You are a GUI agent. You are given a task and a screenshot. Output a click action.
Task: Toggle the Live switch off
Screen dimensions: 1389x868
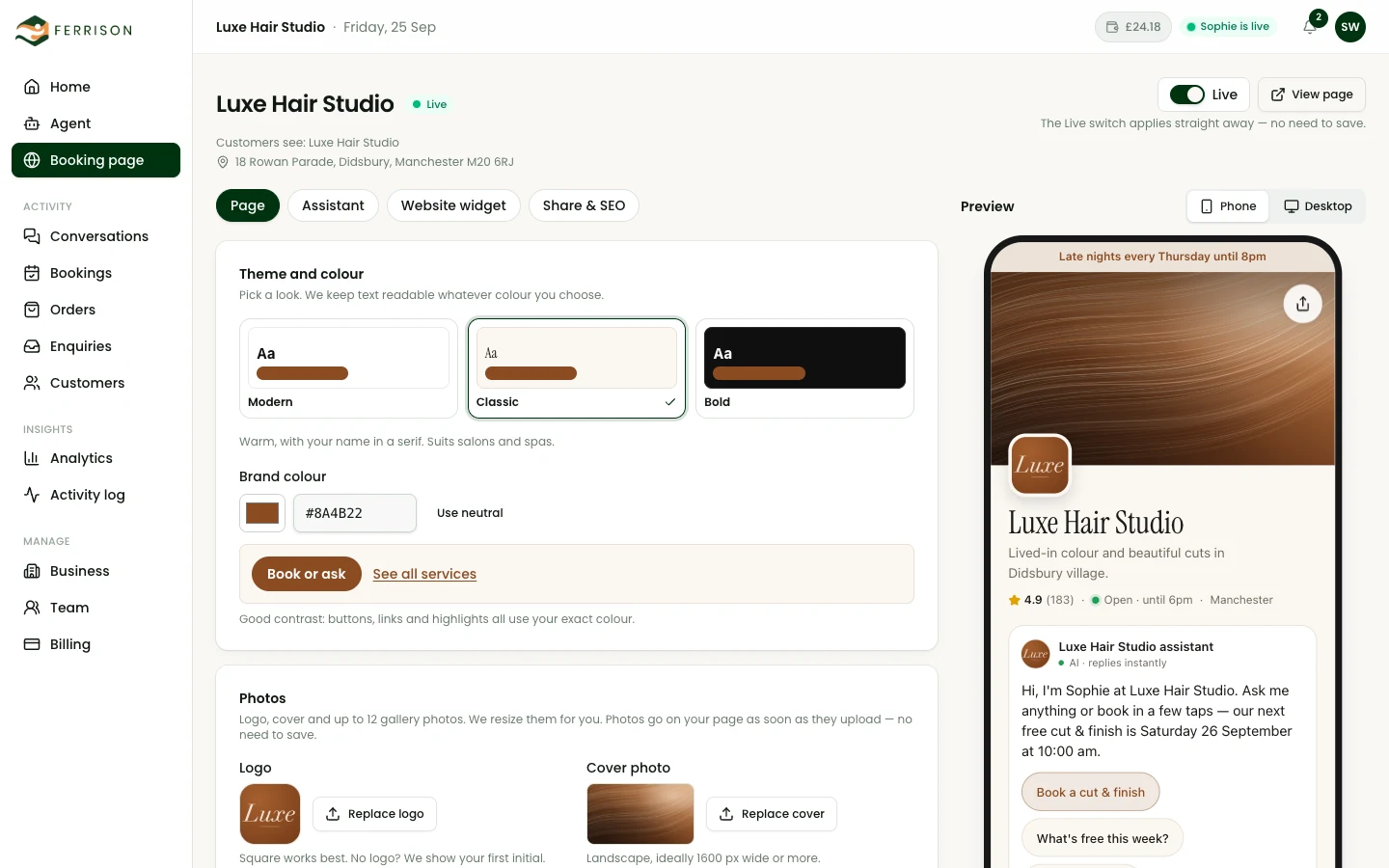(x=1187, y=95)
